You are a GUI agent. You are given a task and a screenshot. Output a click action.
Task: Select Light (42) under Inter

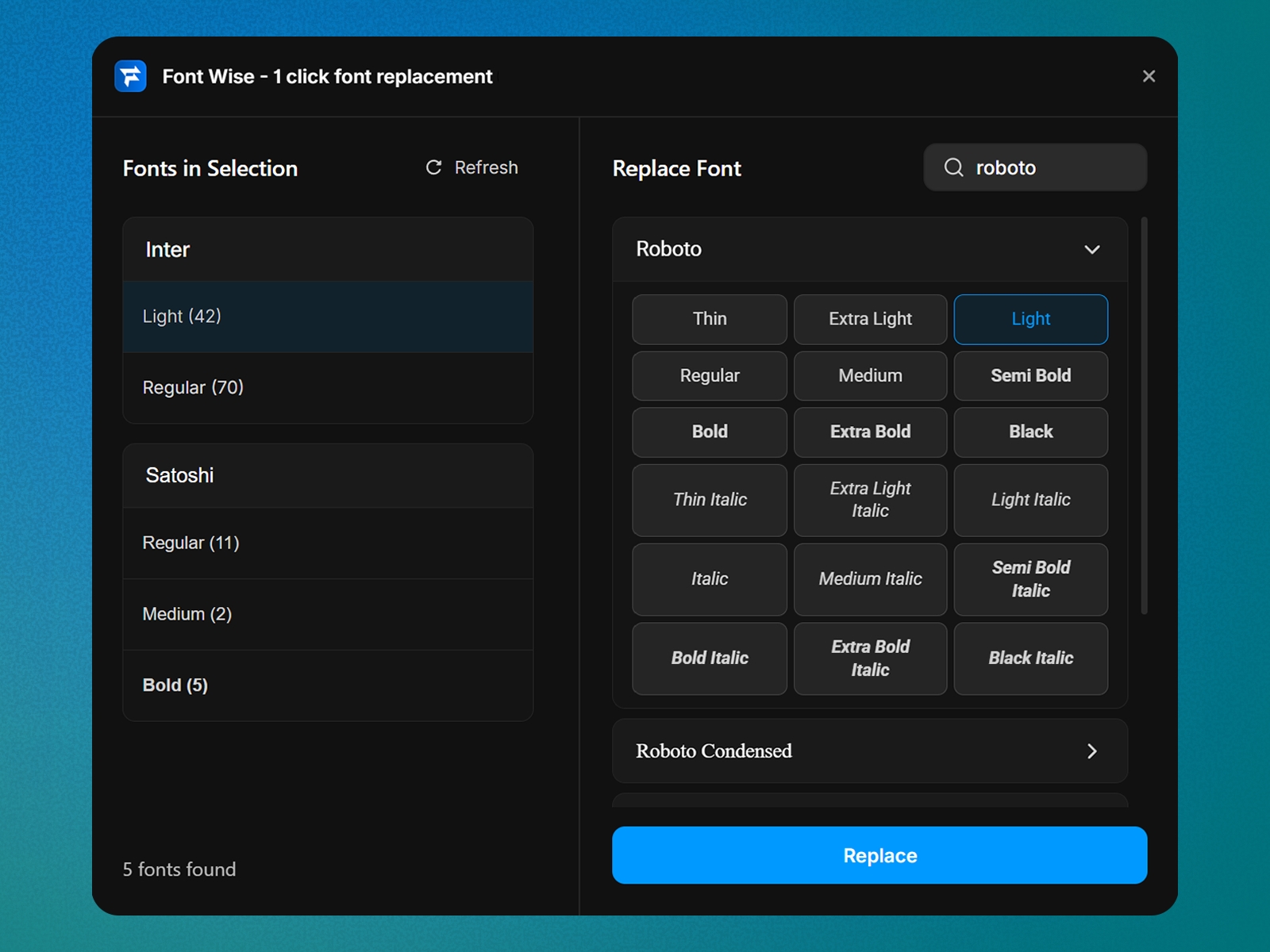328,317
